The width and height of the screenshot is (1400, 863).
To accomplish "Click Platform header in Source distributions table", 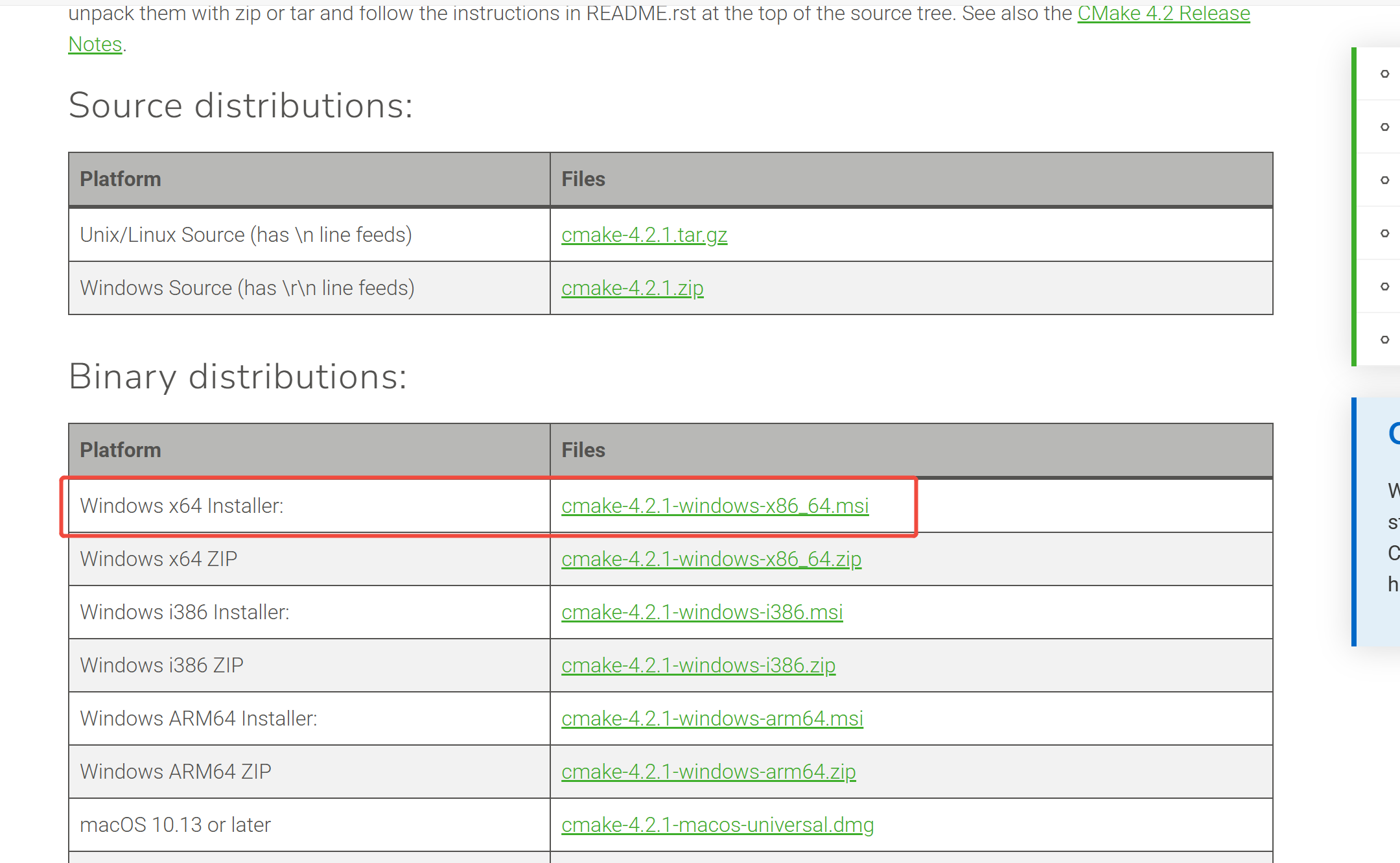I will 120,179.
